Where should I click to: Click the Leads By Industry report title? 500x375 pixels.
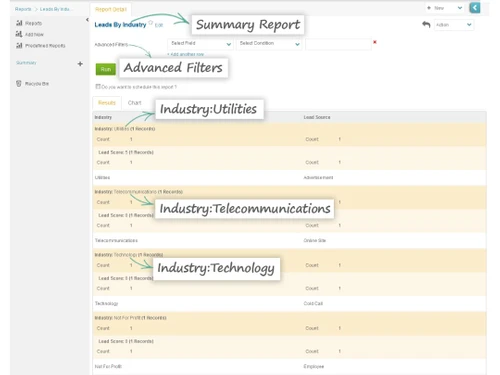coord(120,25)
